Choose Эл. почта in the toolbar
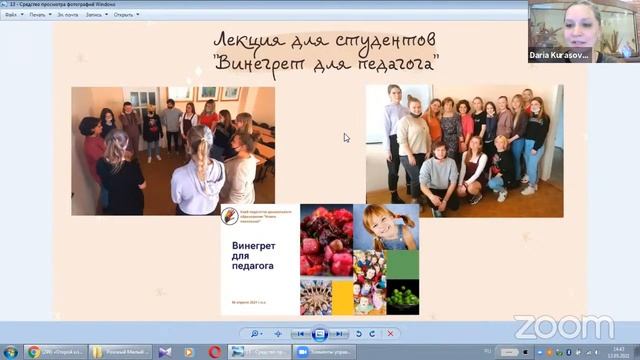The width and height of the screenshot is (640, 360). tap(68, 14)
